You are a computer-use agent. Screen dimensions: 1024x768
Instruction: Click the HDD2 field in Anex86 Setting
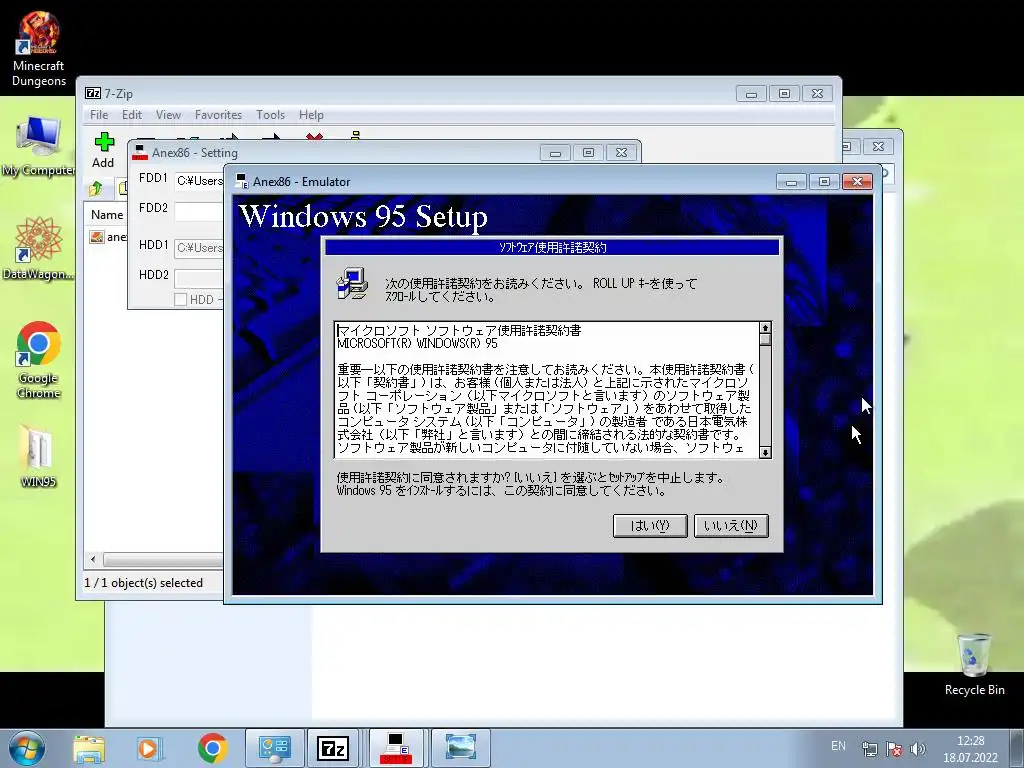click(x=199, y=278)
